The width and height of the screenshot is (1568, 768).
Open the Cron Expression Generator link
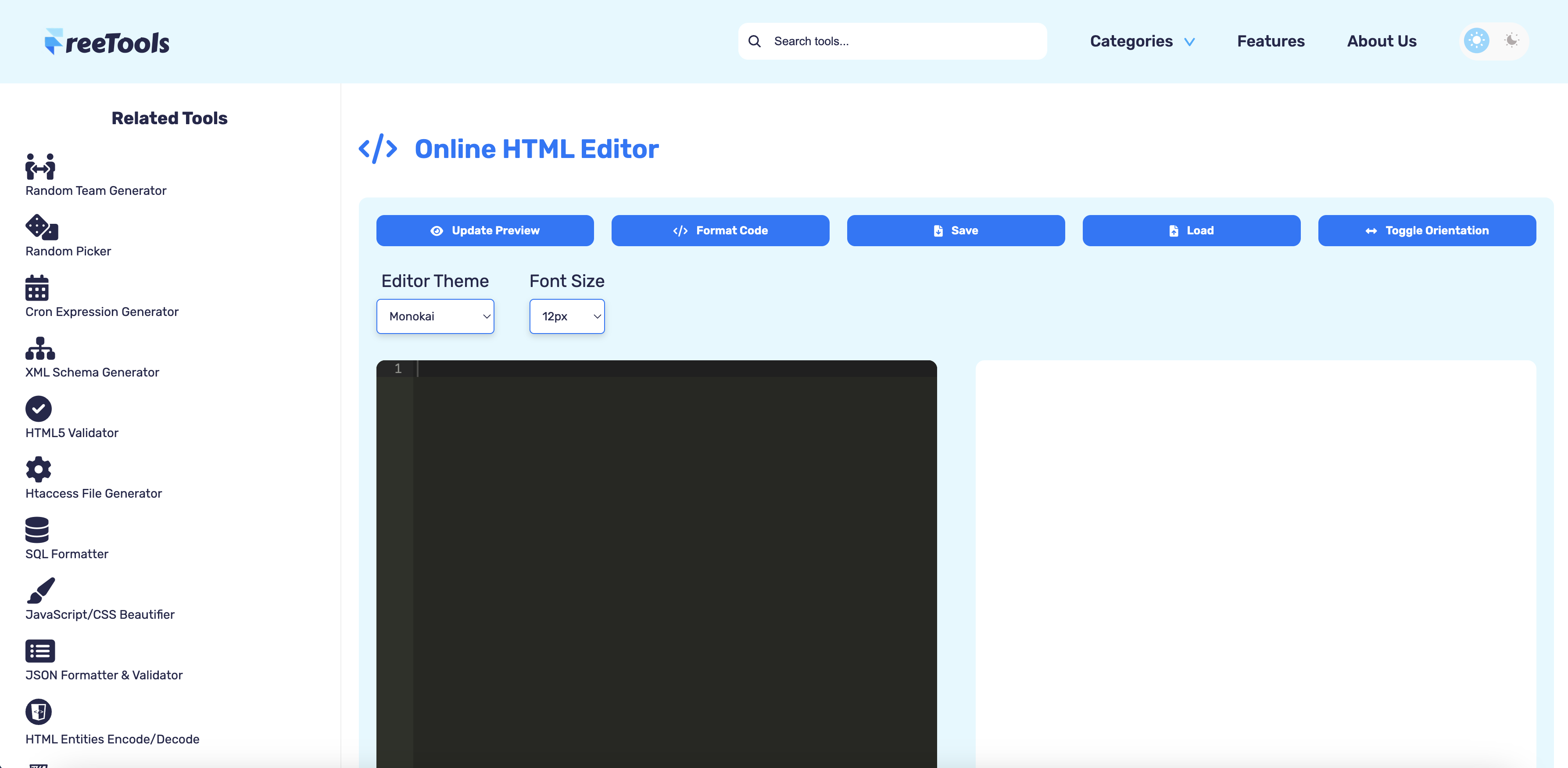point(102,312)
